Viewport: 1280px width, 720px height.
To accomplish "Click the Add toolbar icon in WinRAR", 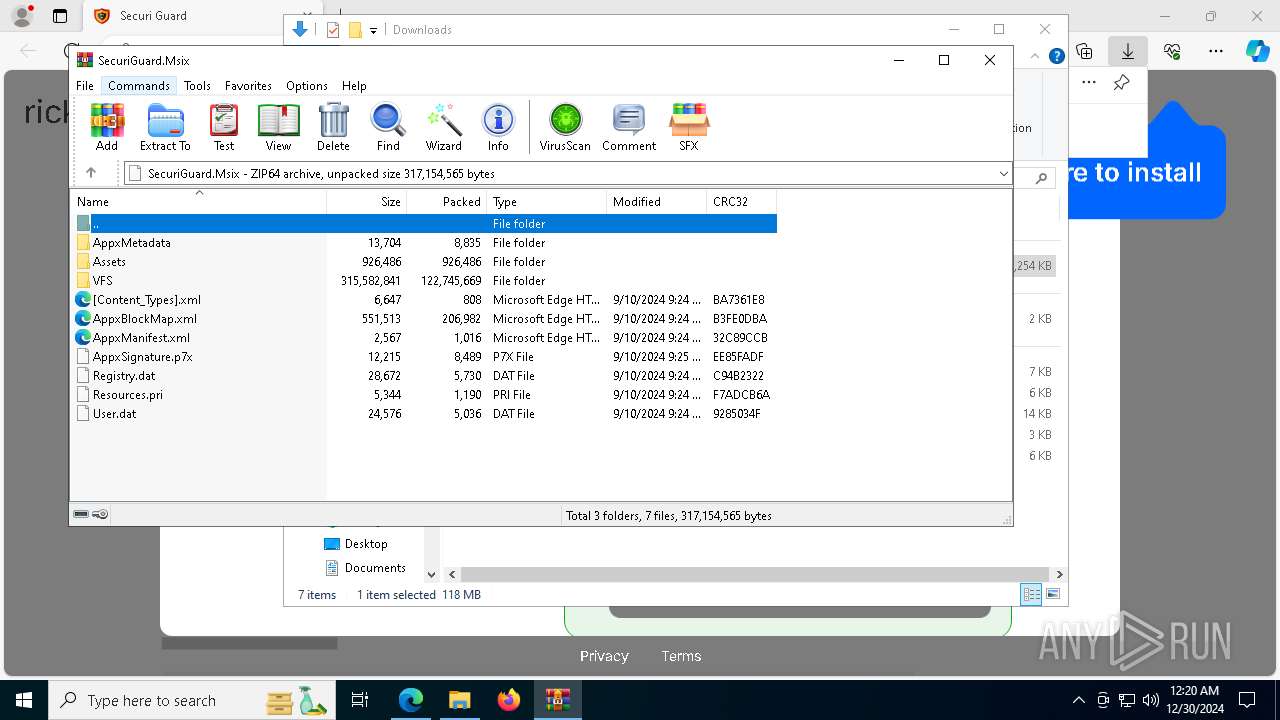I will 107,127.
